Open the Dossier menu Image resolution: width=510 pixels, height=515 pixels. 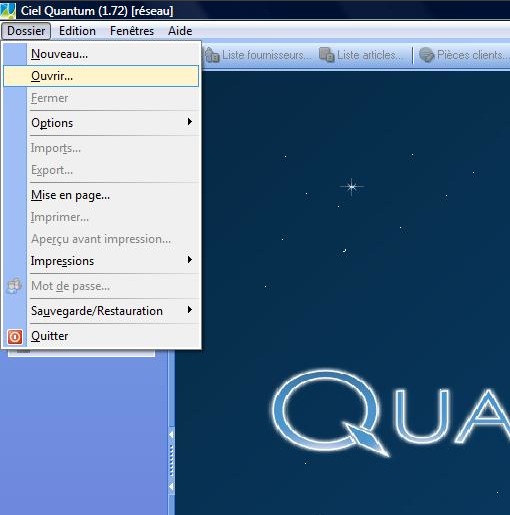(26, 31)
